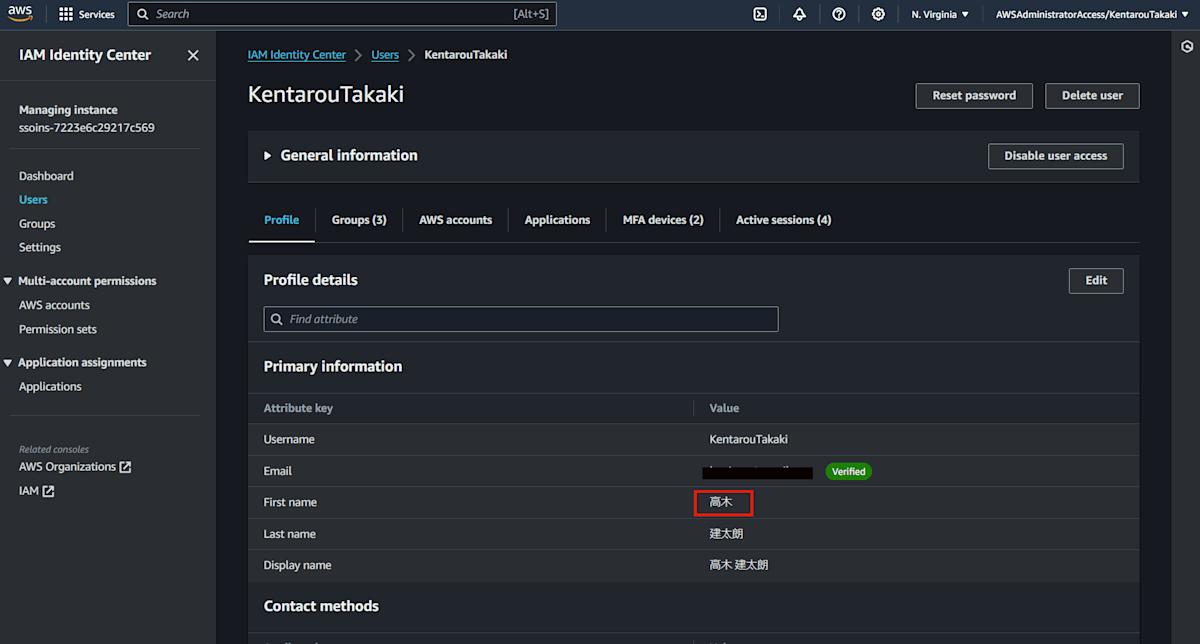Open the help question mark icon
Image resolution: width=1200 pixels, height=644 pixels.
click(x=839, y=14)
